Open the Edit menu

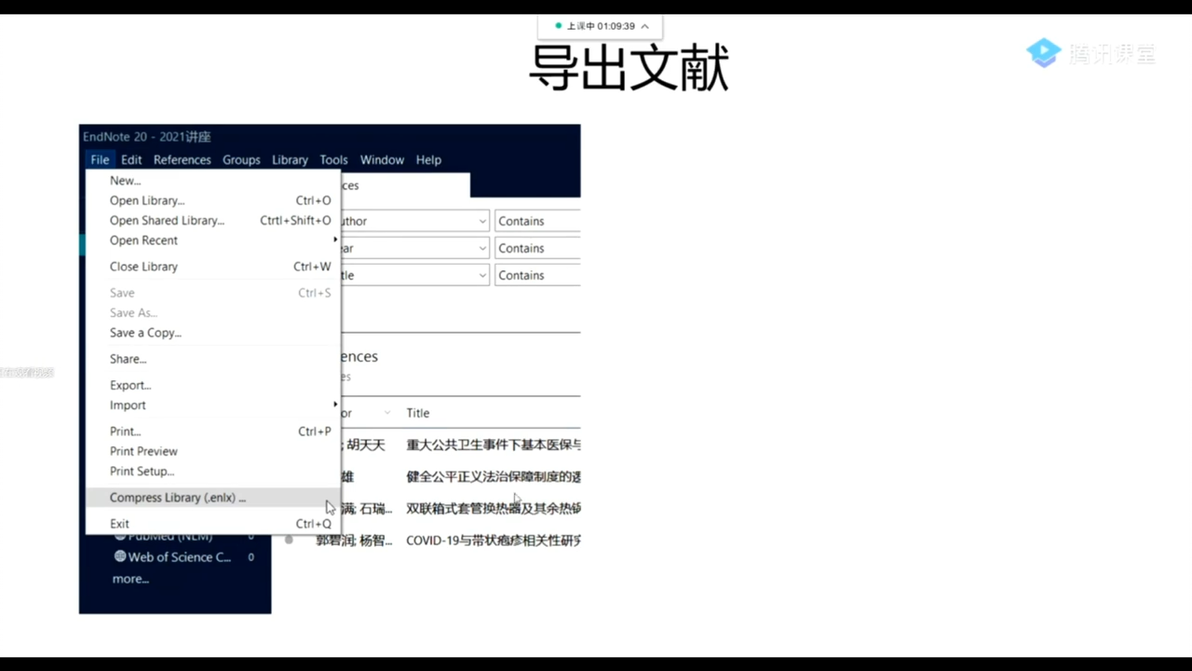(x=131, y=160)
